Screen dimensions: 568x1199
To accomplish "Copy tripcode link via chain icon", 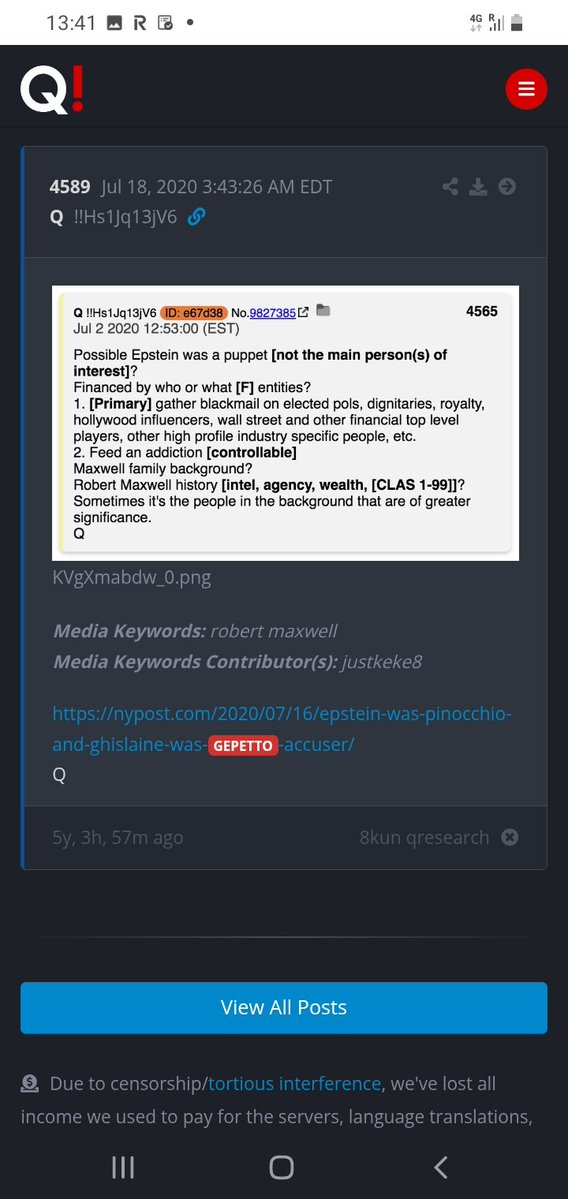I will (x=196, y=217).
